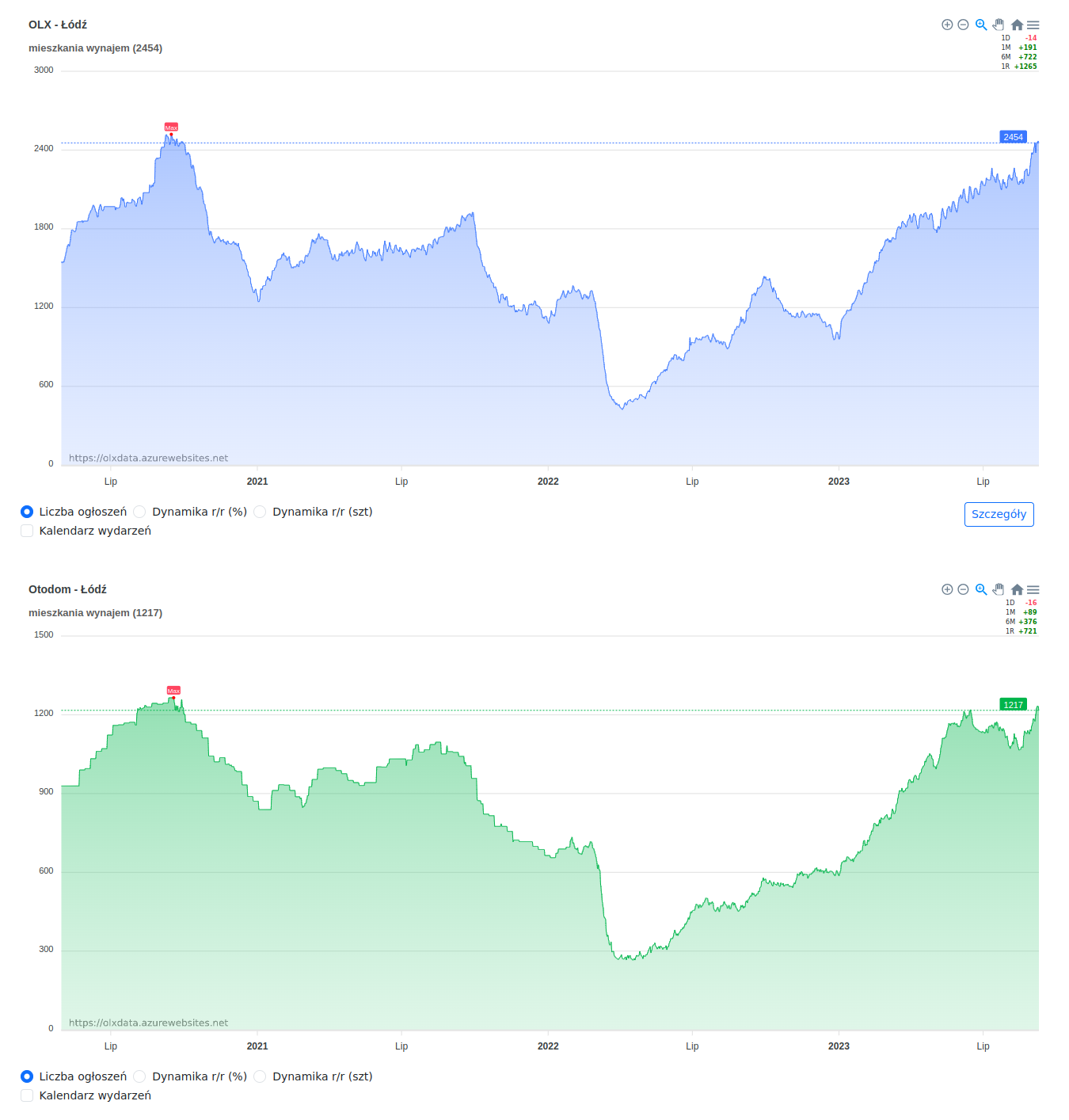Enable Kalendarz wydarzeń under OLX chart

[x=27, y=531]
